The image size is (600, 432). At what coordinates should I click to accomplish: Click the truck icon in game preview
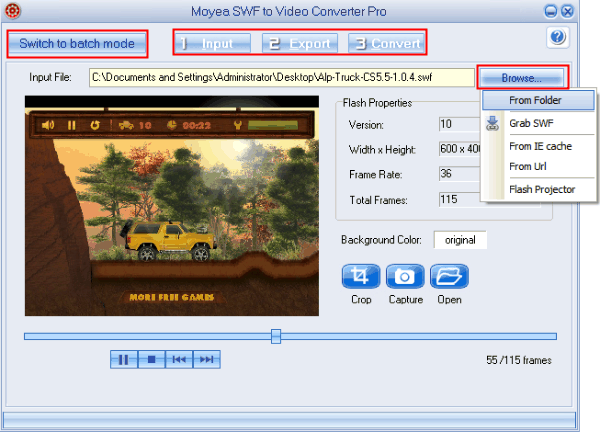point(126,125)
